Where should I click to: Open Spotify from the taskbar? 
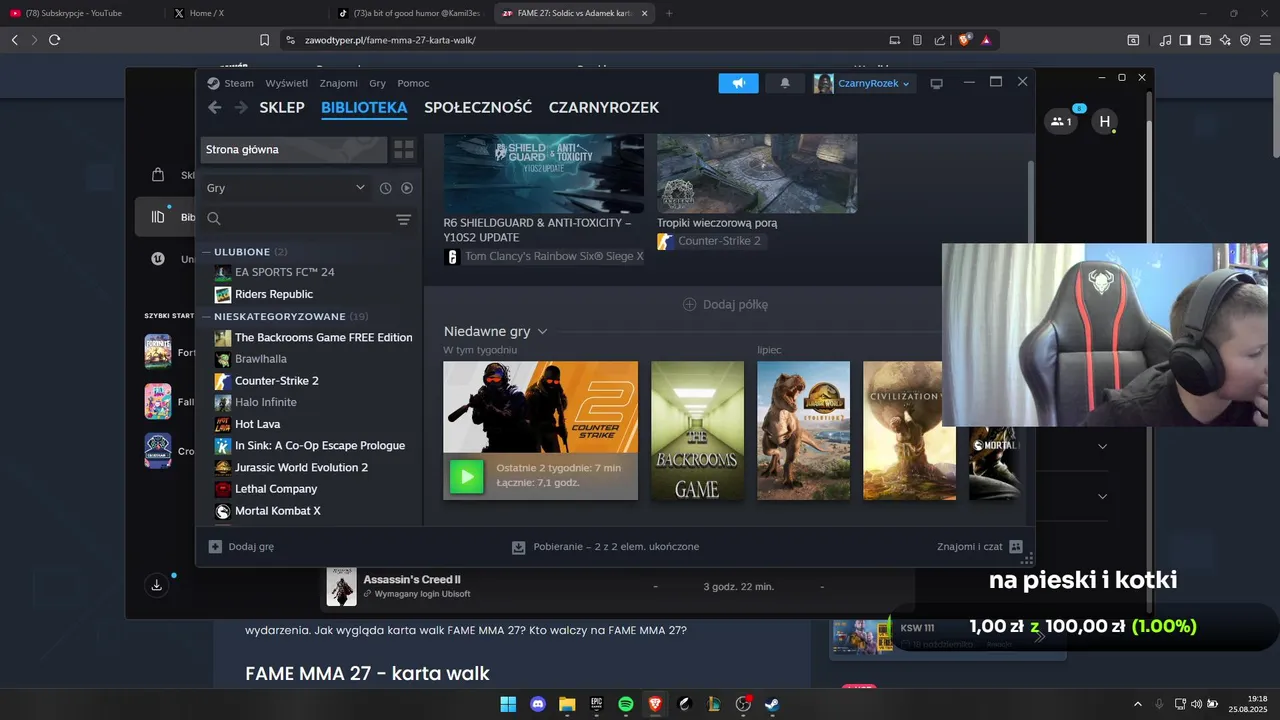coord(626,704)
